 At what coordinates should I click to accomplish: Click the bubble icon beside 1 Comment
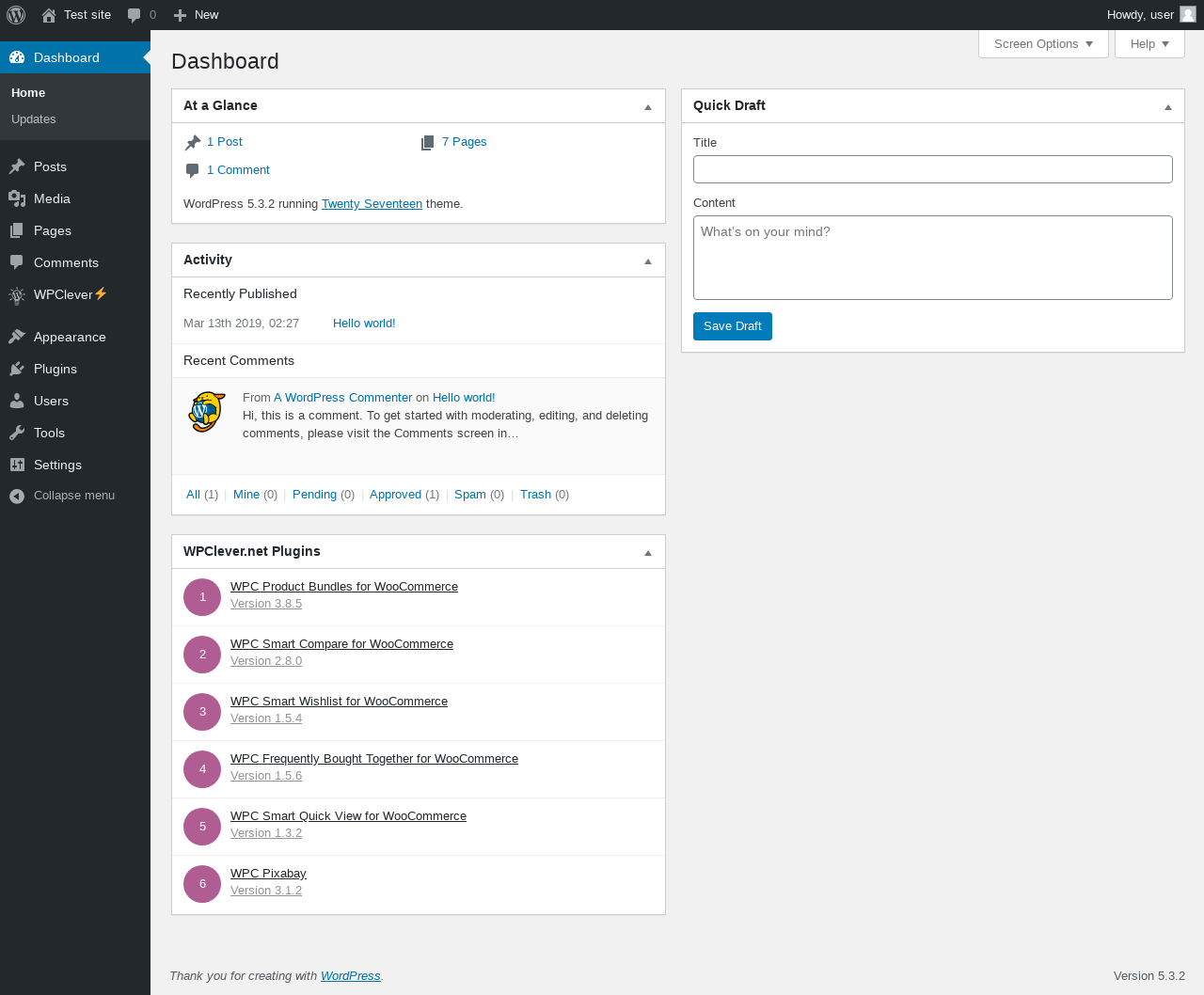[x=193, y=170]
